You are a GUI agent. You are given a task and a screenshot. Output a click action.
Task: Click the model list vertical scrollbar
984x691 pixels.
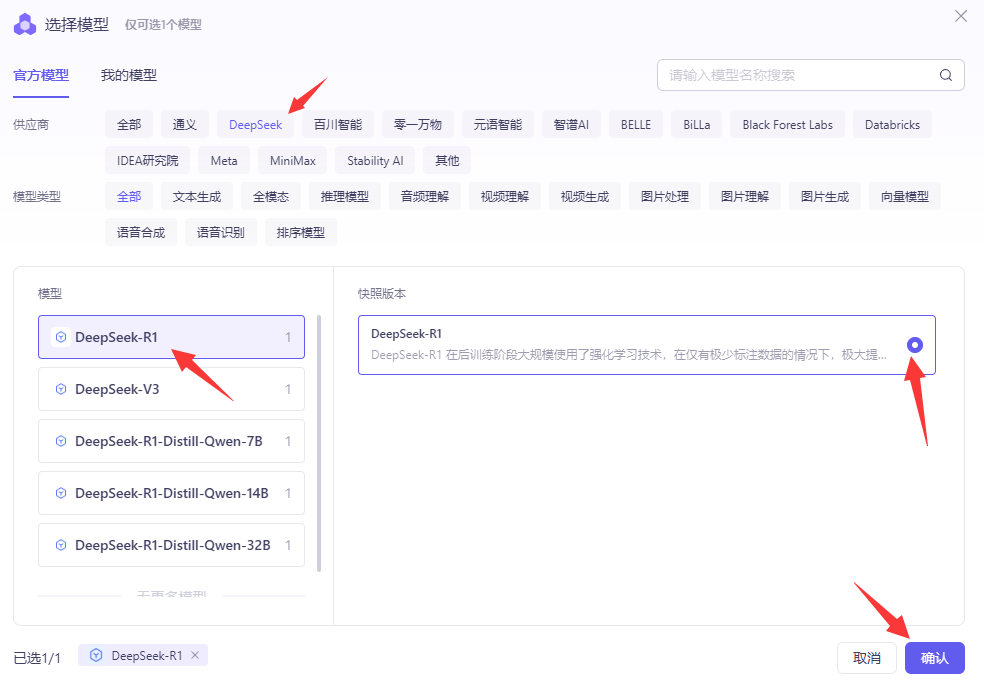[319, 444]
